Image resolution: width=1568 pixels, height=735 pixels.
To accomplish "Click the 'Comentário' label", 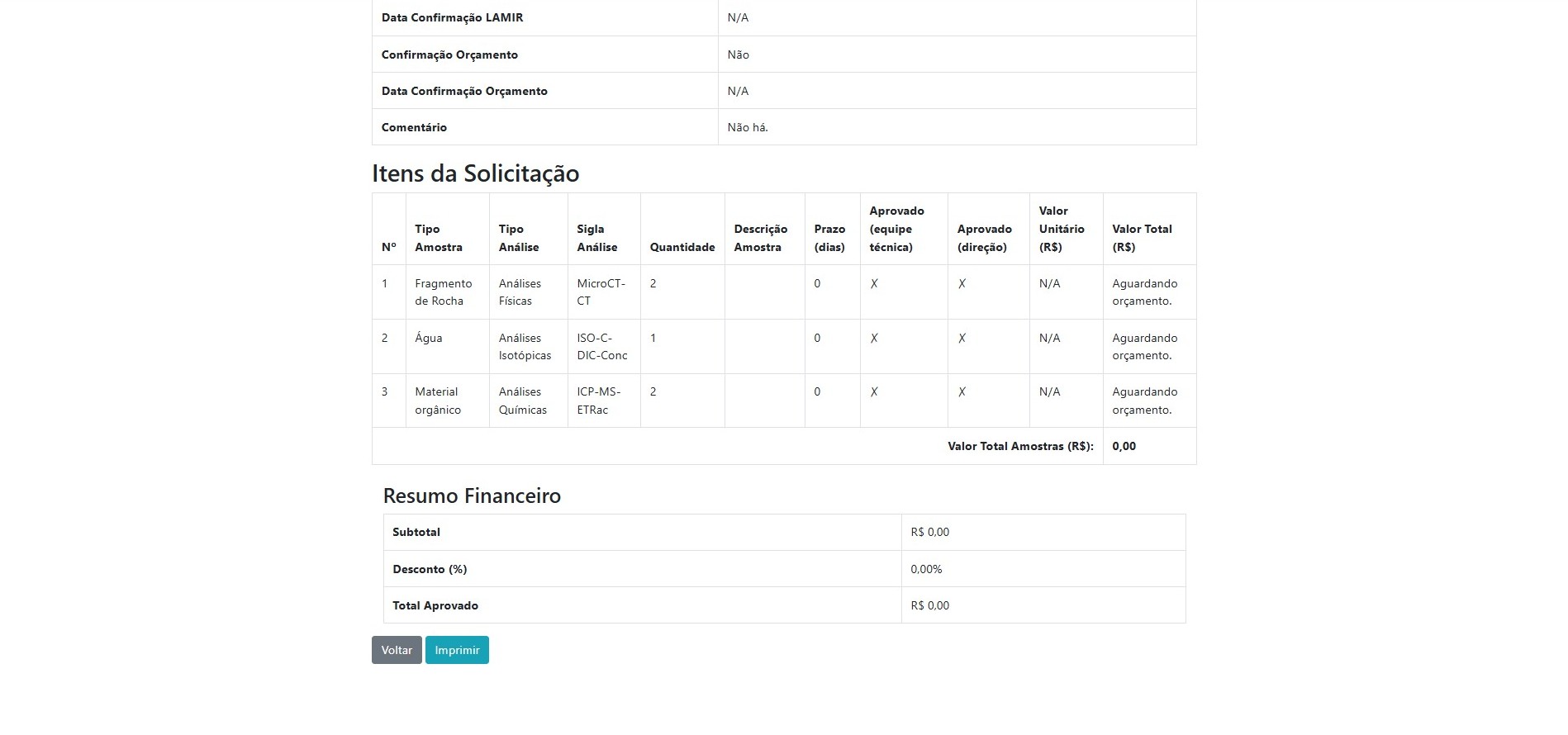I will tap(414, 127).
